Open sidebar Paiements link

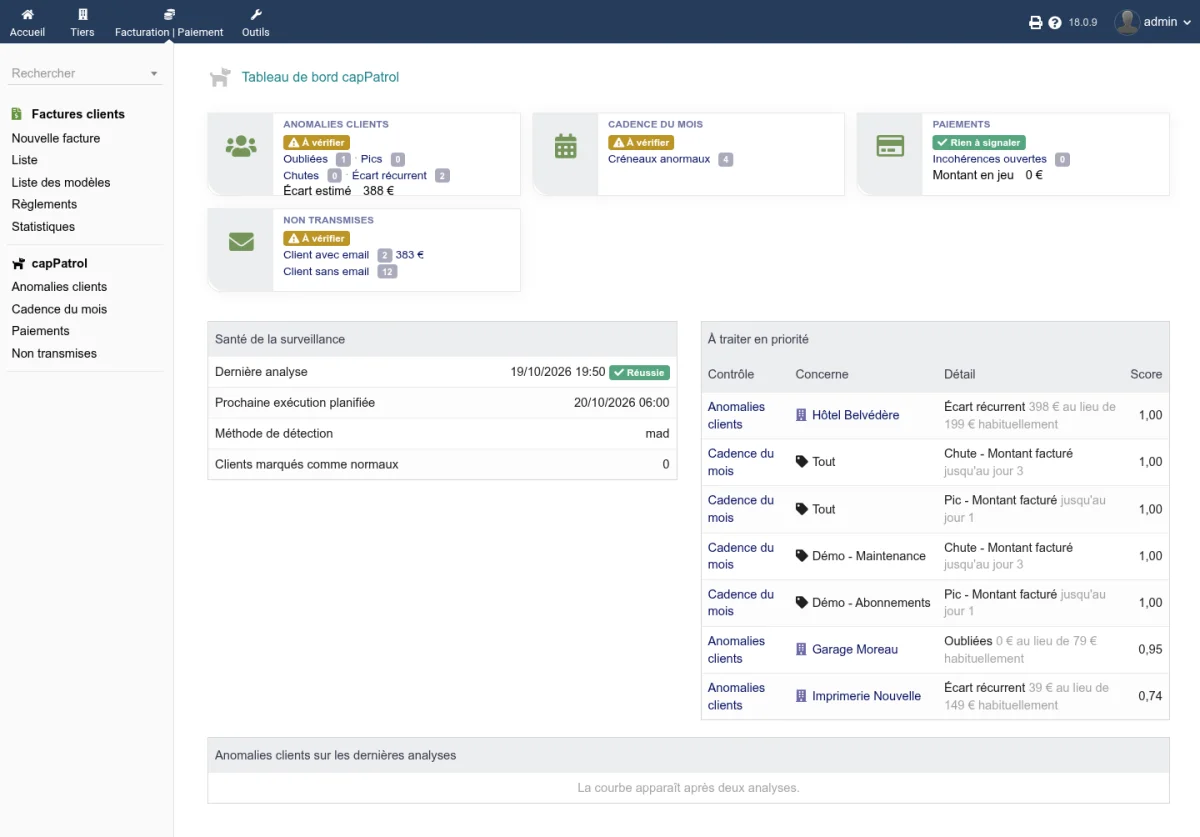point(40,331)
